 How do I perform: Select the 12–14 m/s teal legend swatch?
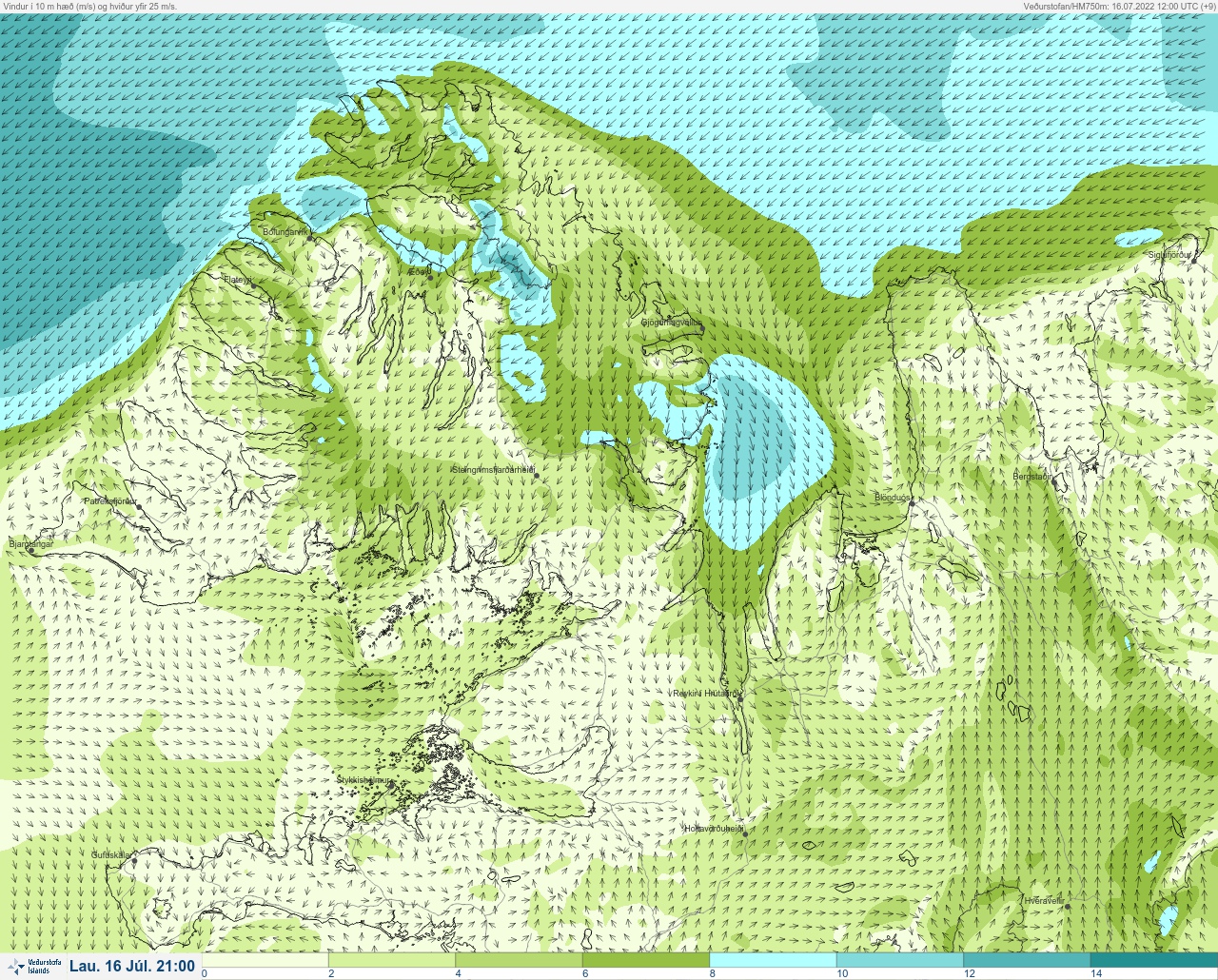coord(1026,960)
